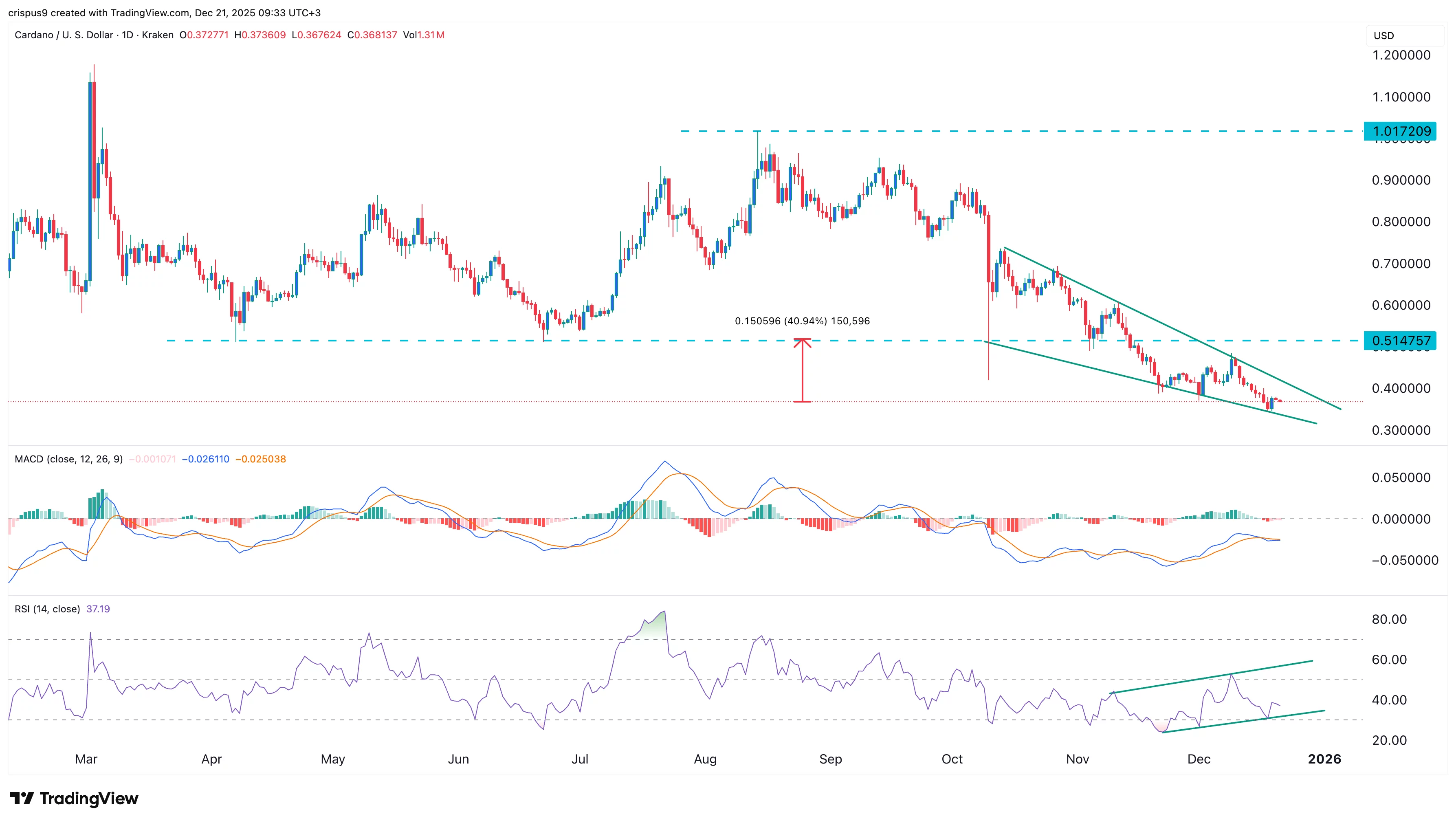Image resolution: width=1456 pixels, height=823 pixels.
Task: Click the RSI reading 37.19
Action: click(x=97, y=610)
